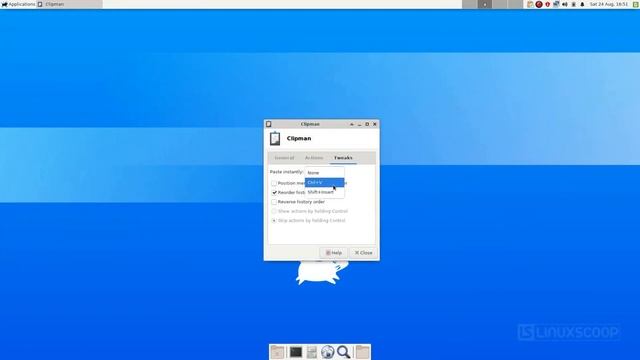640x360 pixels.
Task: Minimize the Clipman window
Action: 360,124
